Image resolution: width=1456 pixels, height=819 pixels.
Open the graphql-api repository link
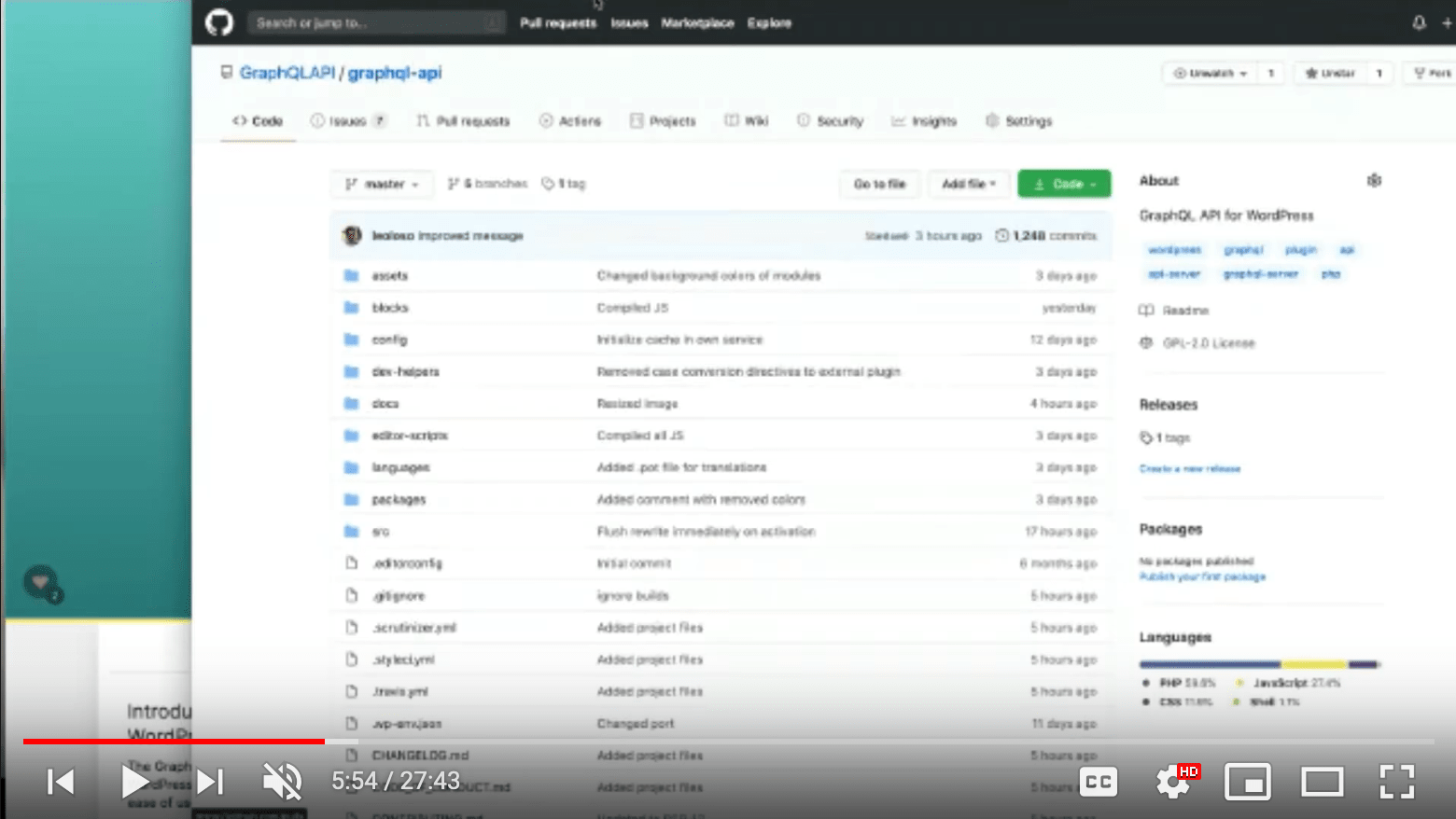[394, 73]
